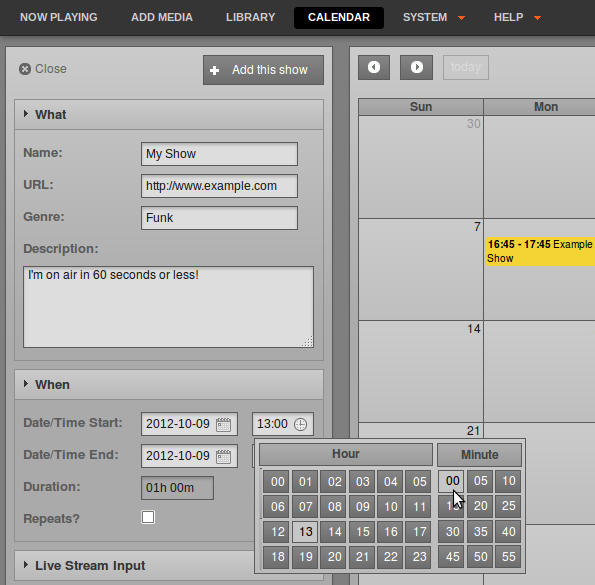Toggle the Repeats? checkbox

click(x=148, y=517)
